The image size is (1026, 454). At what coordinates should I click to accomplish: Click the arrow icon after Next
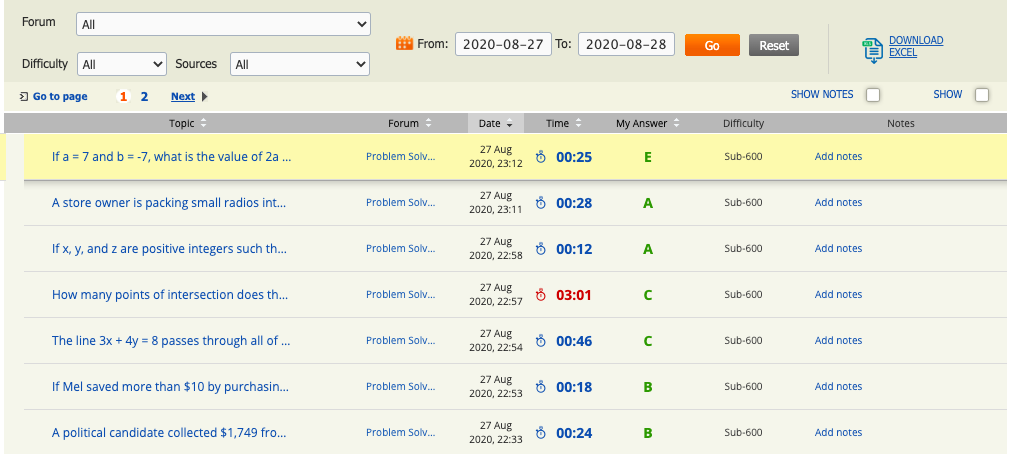click(x=205, y=97)
